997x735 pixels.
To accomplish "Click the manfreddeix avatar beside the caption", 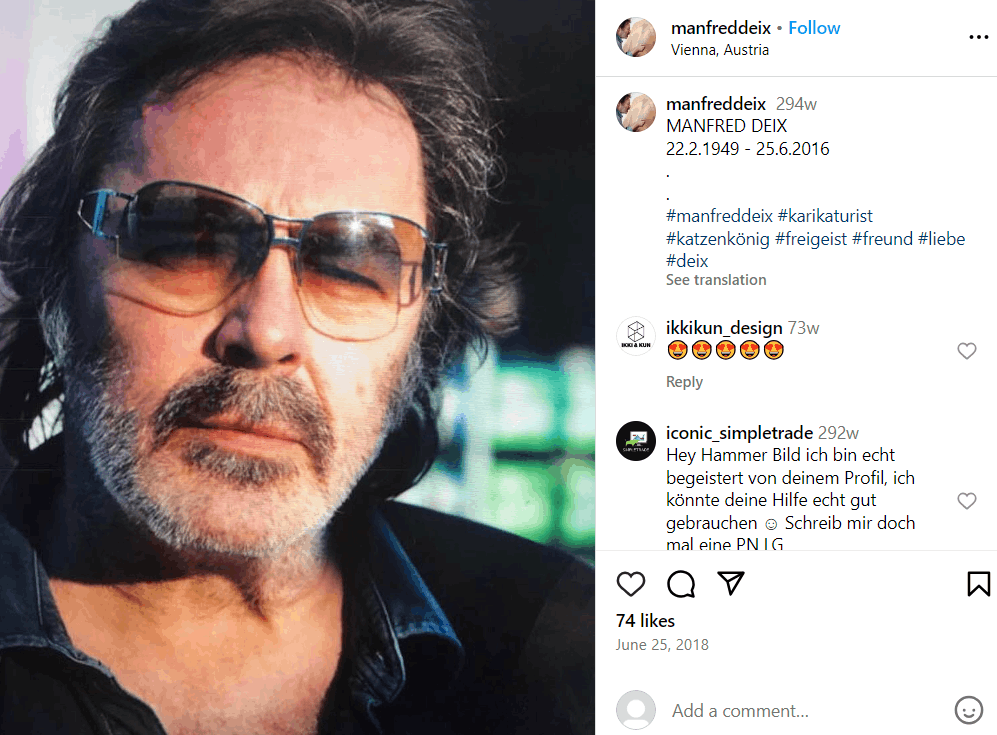I will coord(636,112).
